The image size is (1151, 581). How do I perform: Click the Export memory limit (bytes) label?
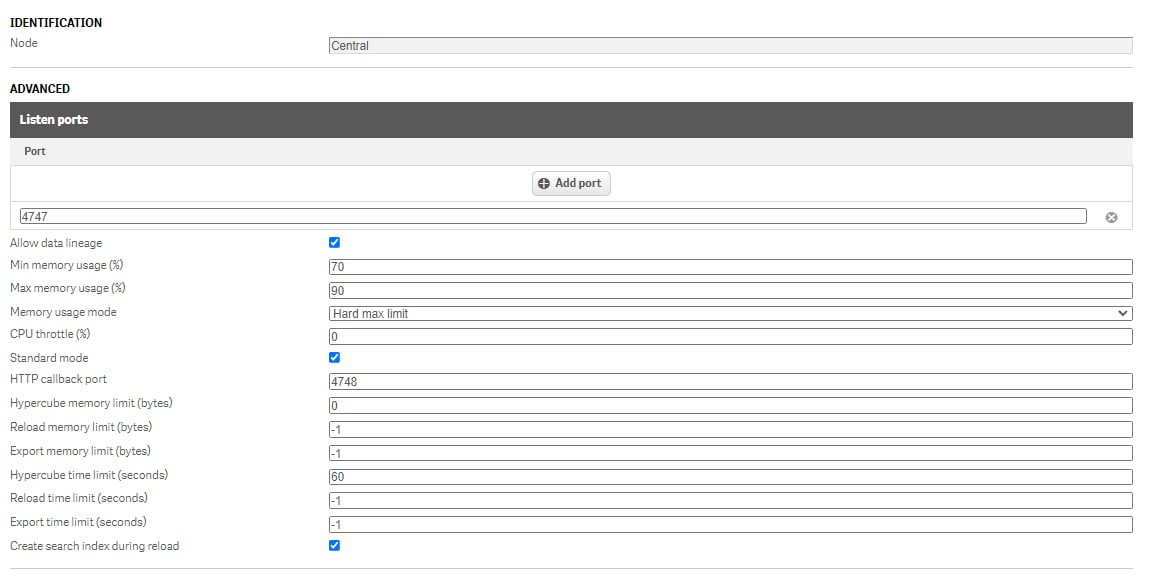click(x=80, y=451)
